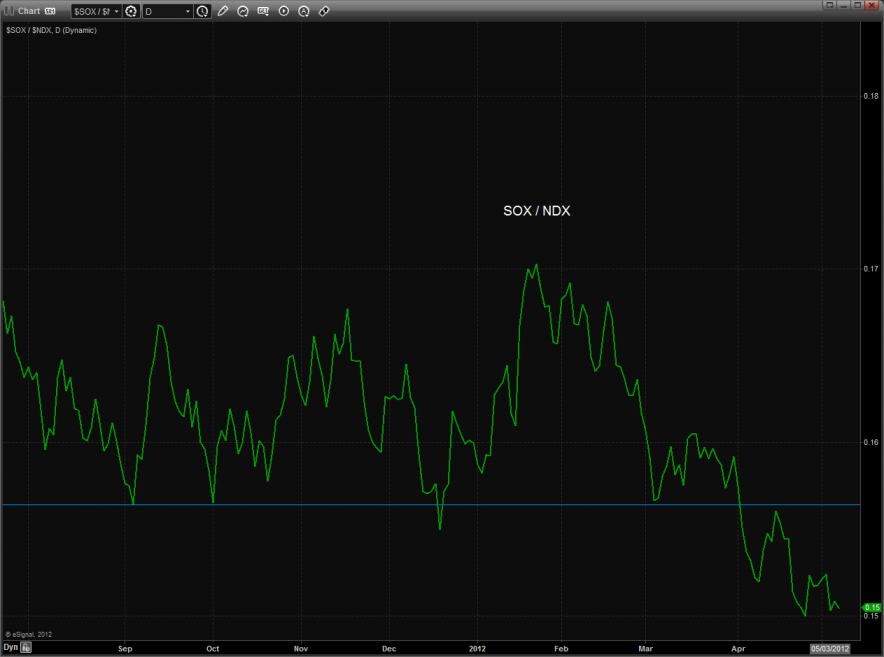Select the pencil drawing tool
The width and height of the screenshot is (884, 657).
coord(223,11)
